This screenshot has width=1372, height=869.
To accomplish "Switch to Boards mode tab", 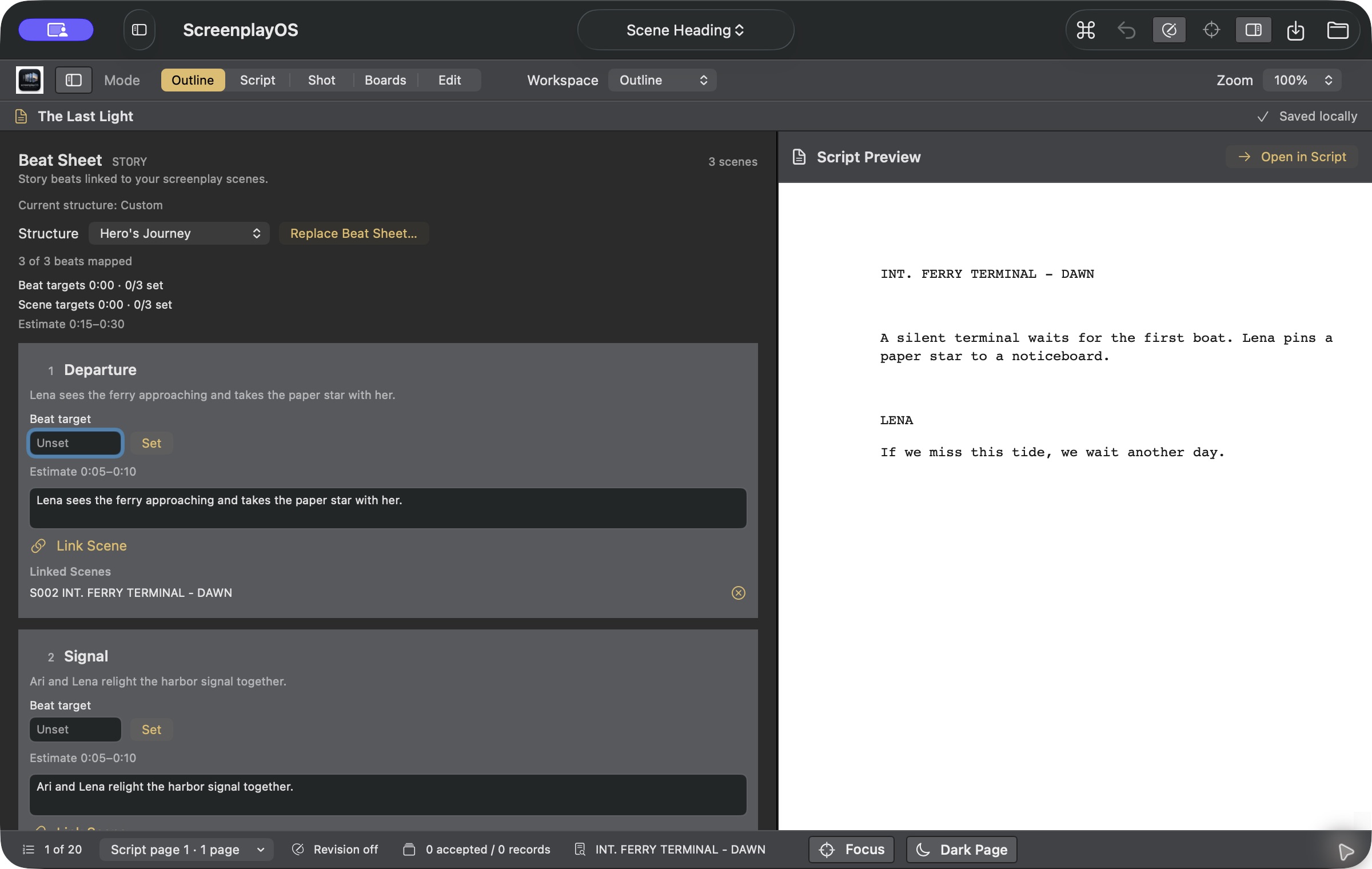I will (x=385, y=80).
